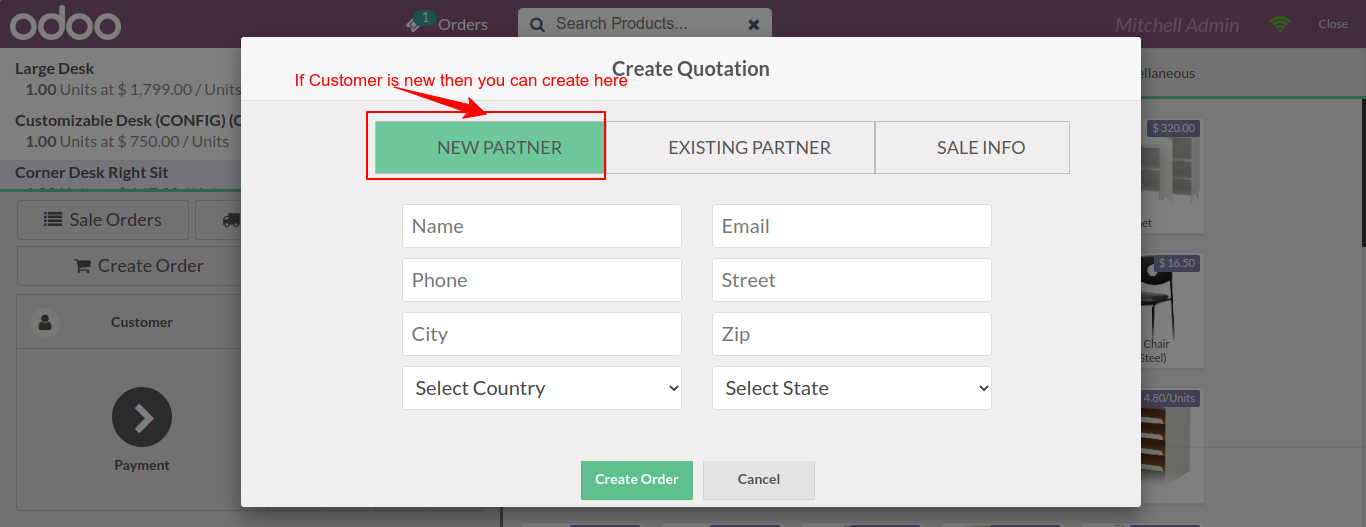Click the search magnifier icon
This screenshot has height=527, width=1366.
click(x=537, y=24)
